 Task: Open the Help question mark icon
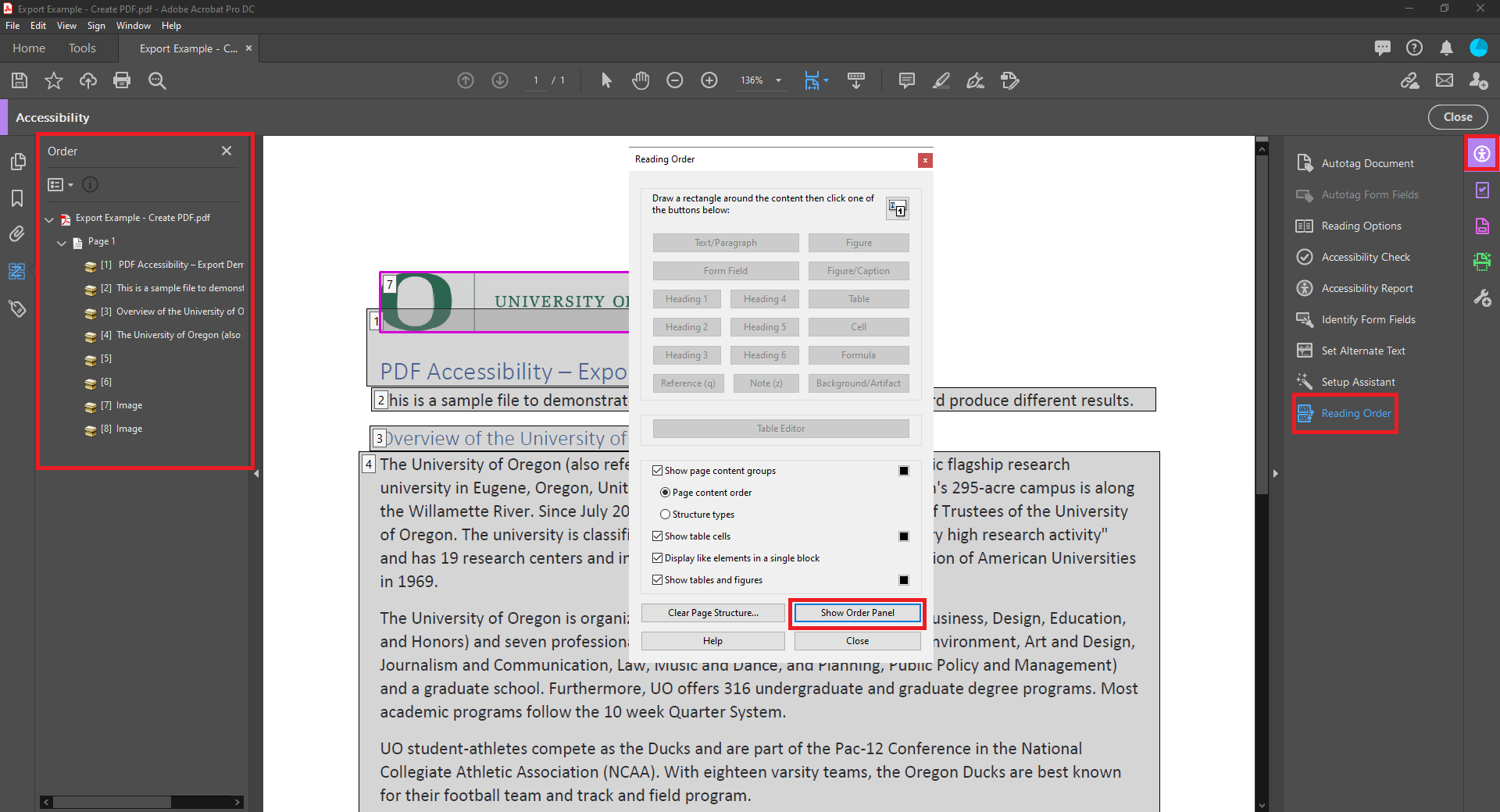click(x=1414, y=48)
